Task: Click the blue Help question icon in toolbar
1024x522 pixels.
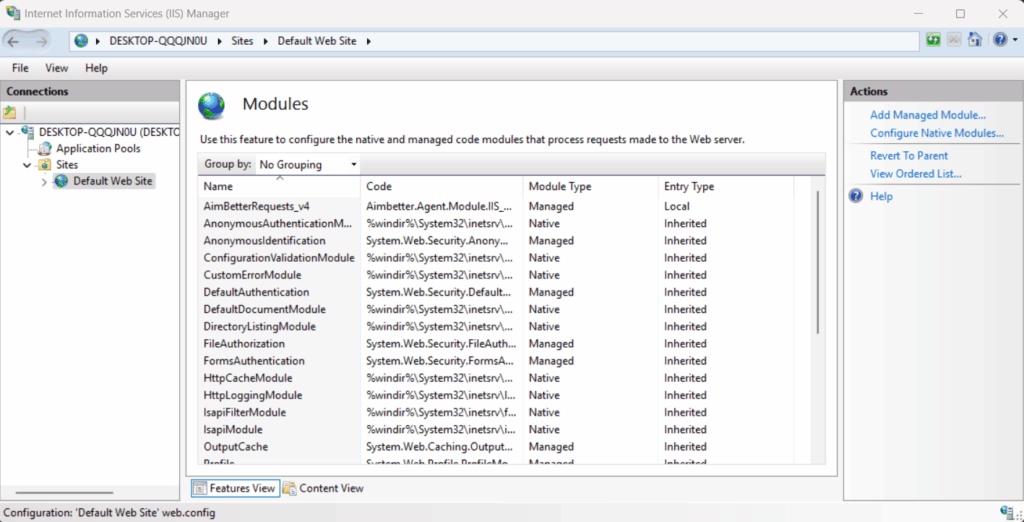Action: (1000, 40)
